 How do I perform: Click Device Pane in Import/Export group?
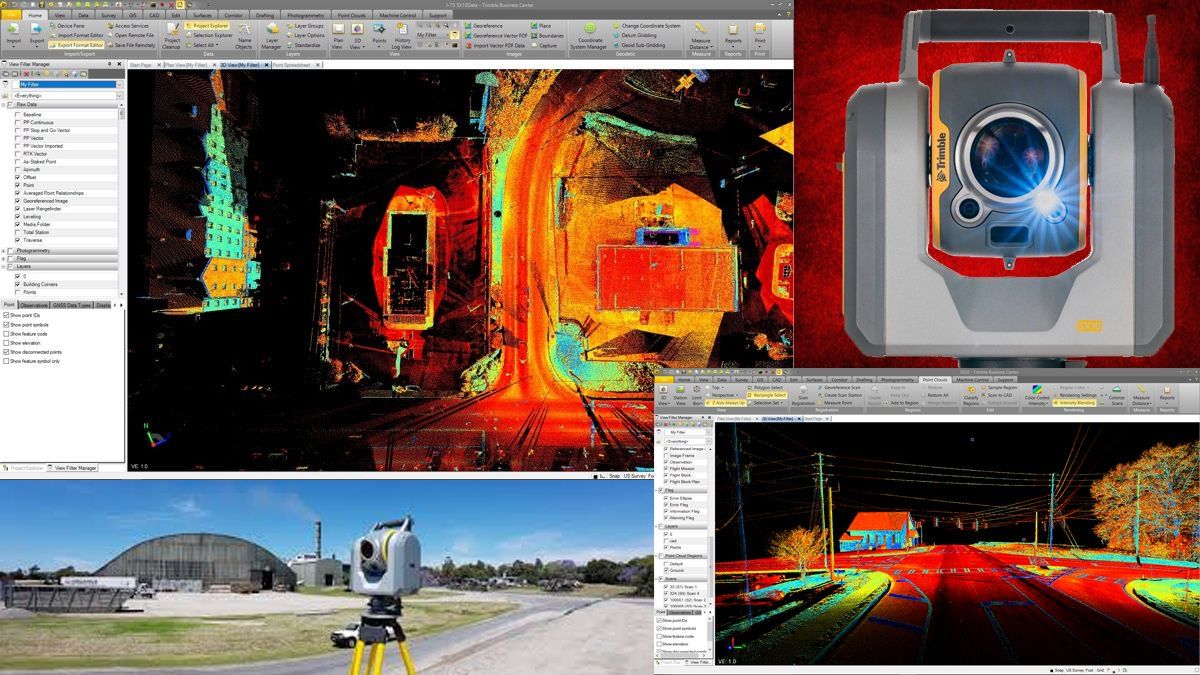(x=68, y=25)
